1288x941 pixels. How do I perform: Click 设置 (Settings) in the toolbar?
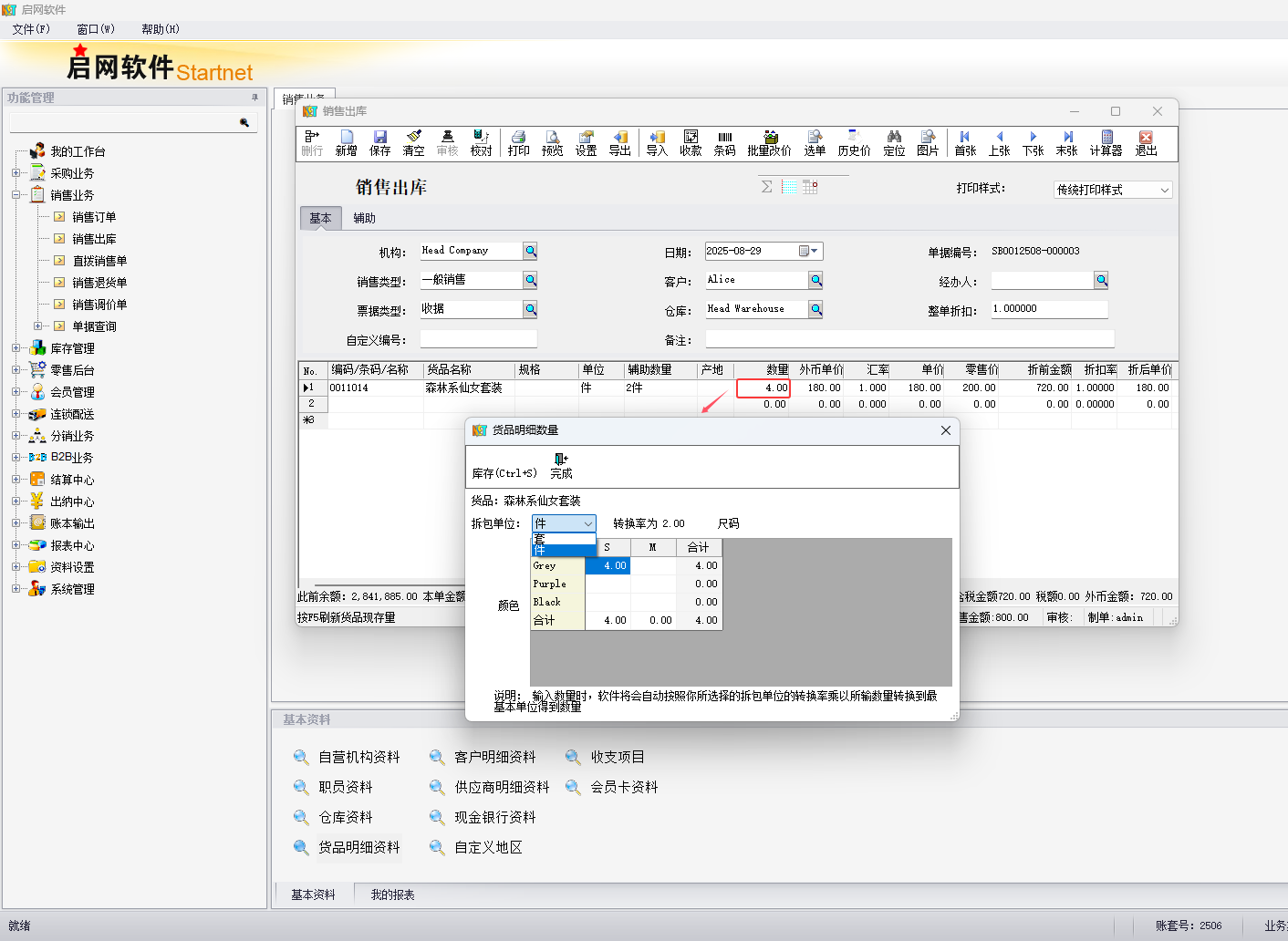click(x=586, y=143)
